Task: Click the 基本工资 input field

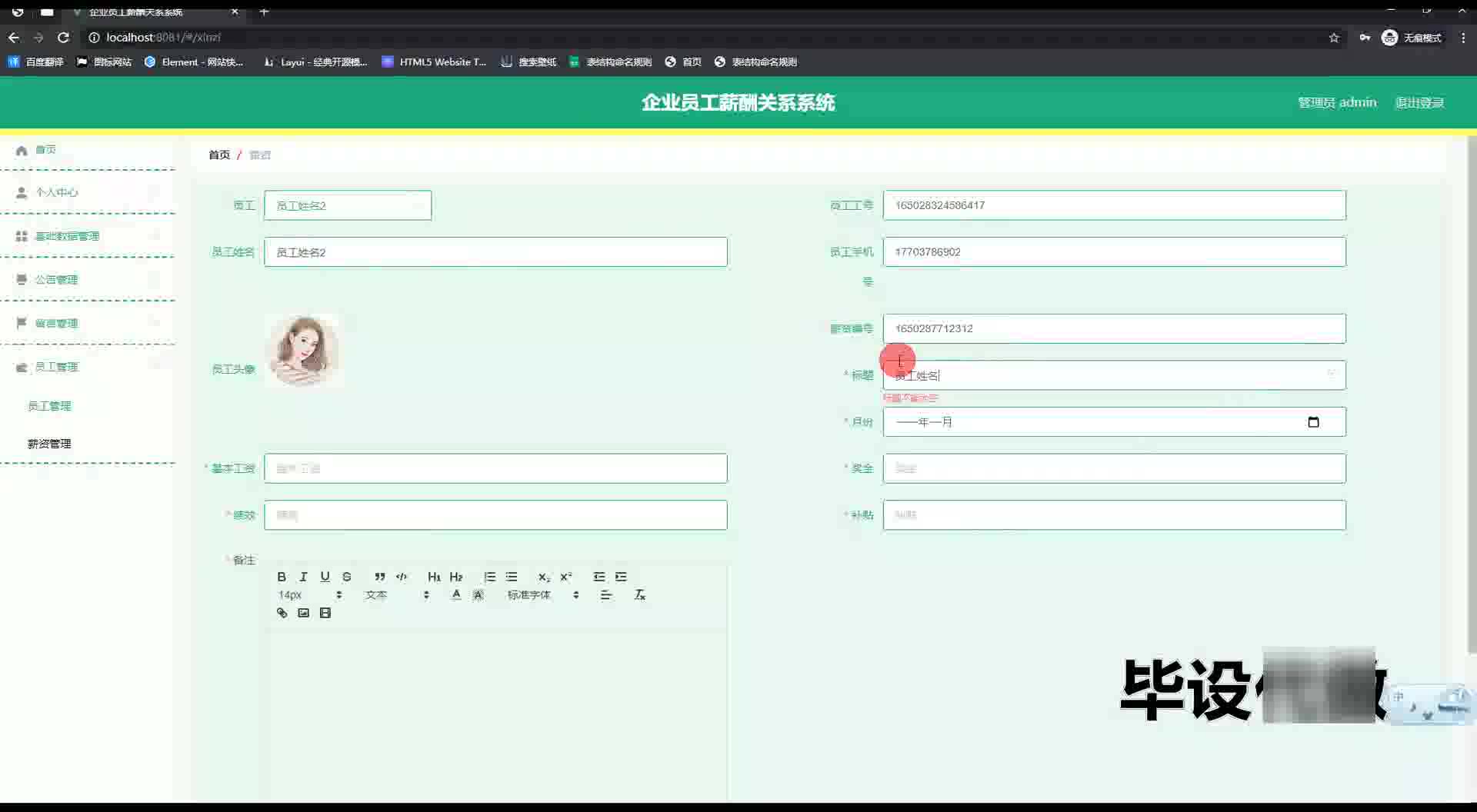Action: click(x=495, y=468)
